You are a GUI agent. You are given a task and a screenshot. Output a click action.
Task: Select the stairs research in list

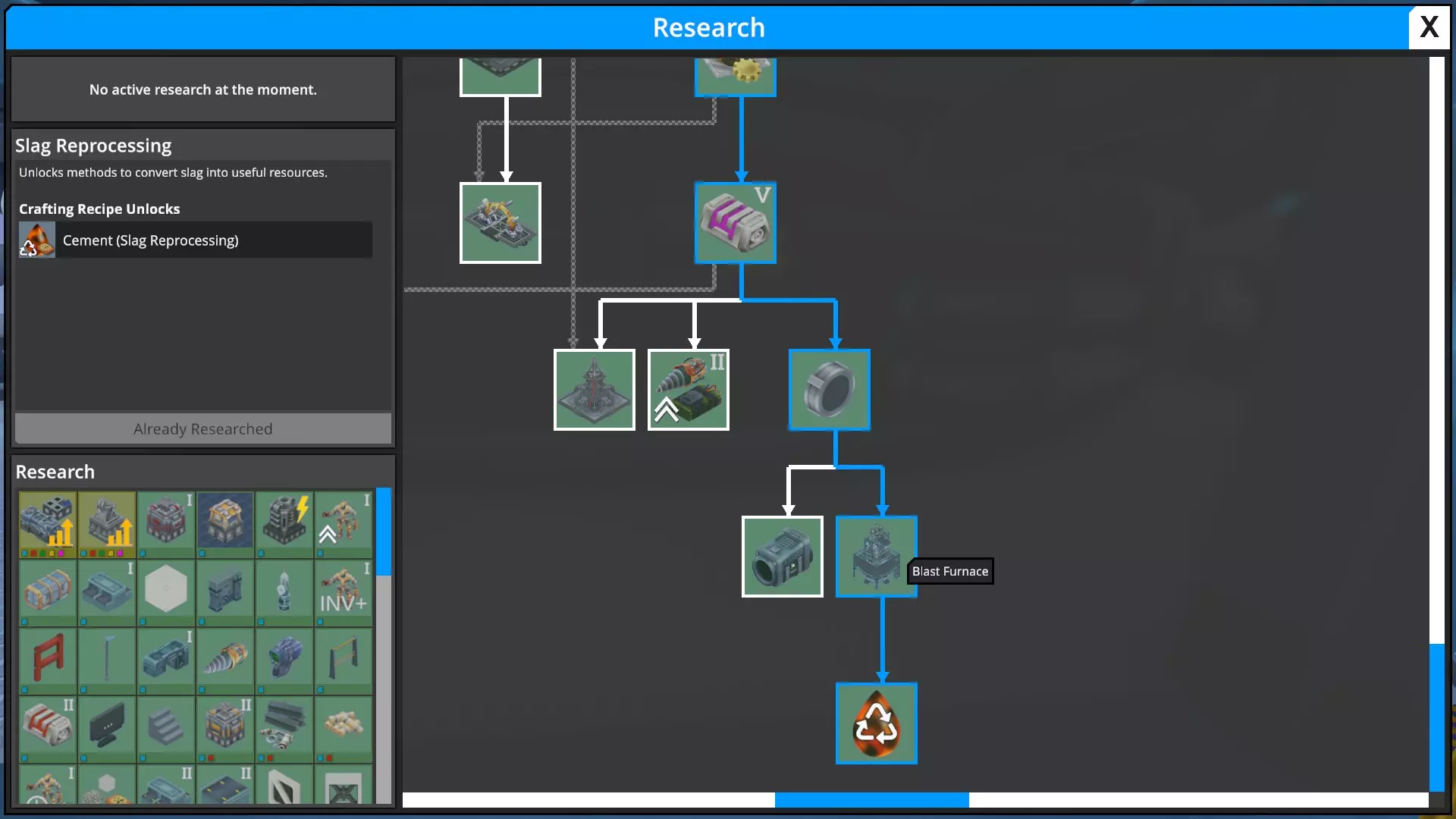(166, 726)
